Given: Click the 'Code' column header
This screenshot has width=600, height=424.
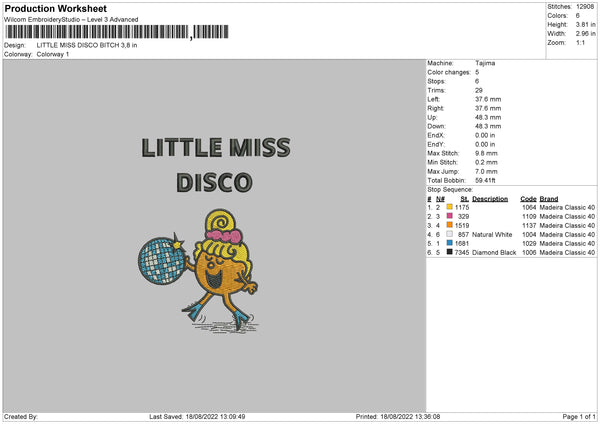Looking at the screenshot, I should 528,199.
